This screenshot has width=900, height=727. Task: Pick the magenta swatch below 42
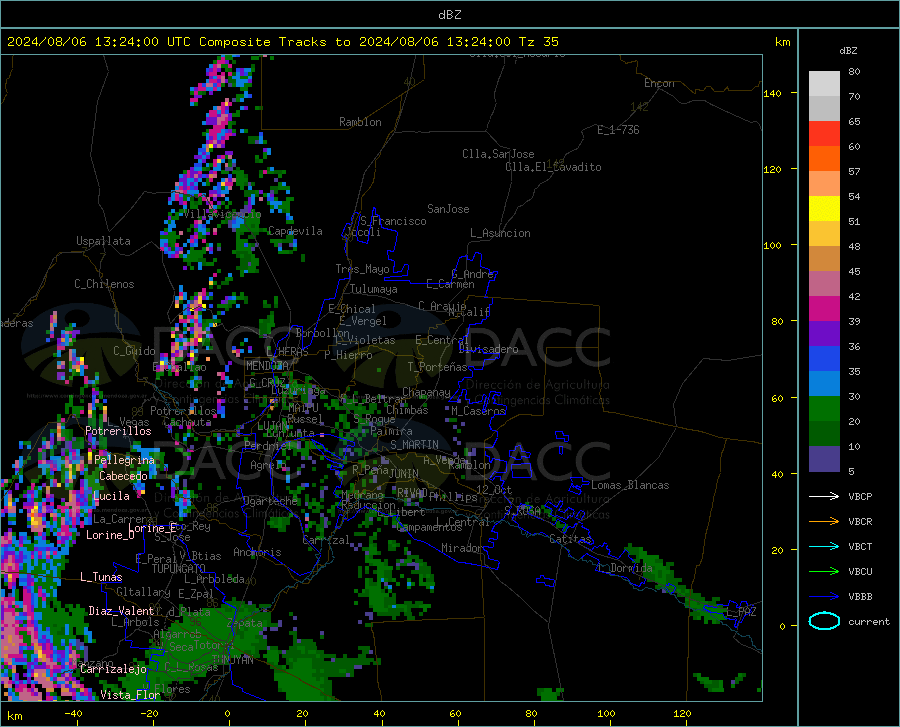(x=824, y=309)
